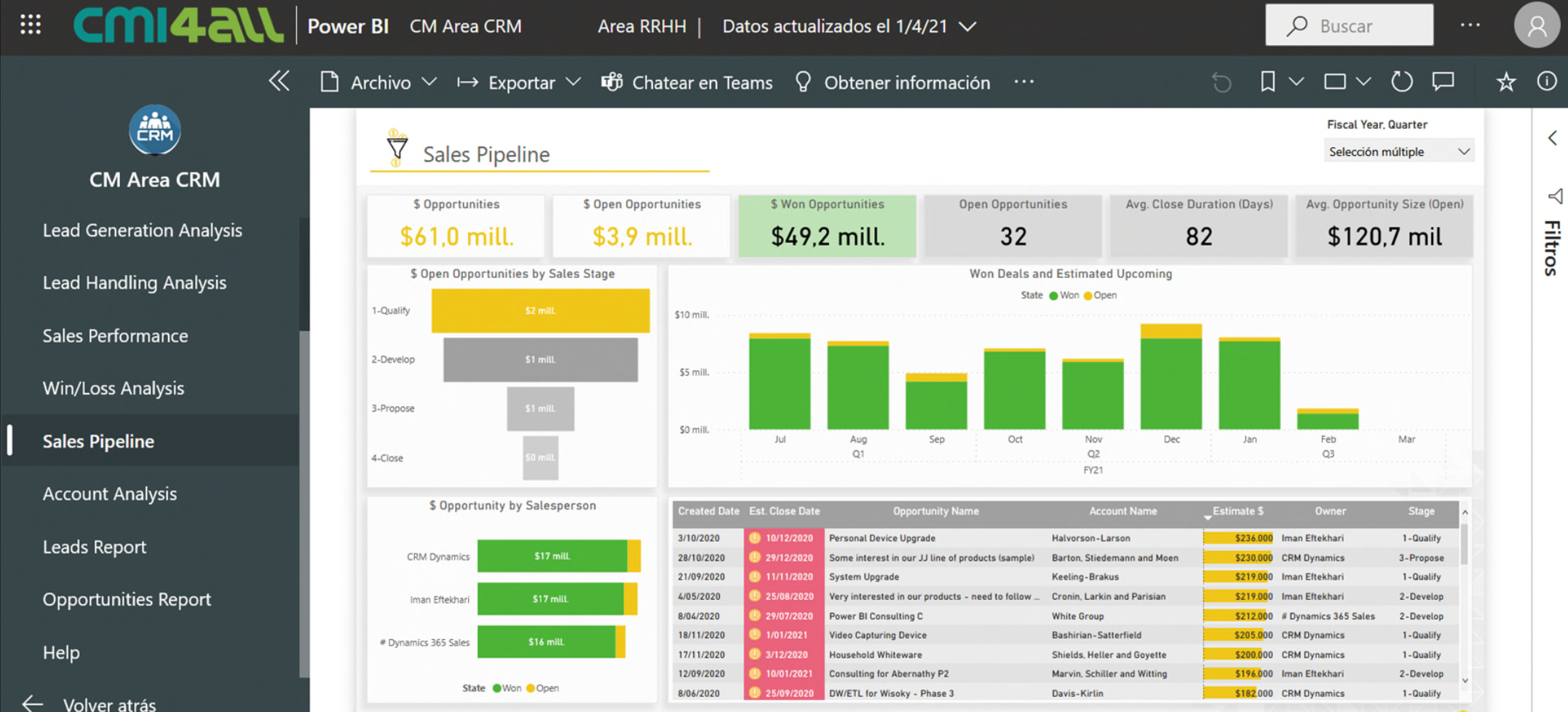Expand the Archivo menu

click(379, 82)
